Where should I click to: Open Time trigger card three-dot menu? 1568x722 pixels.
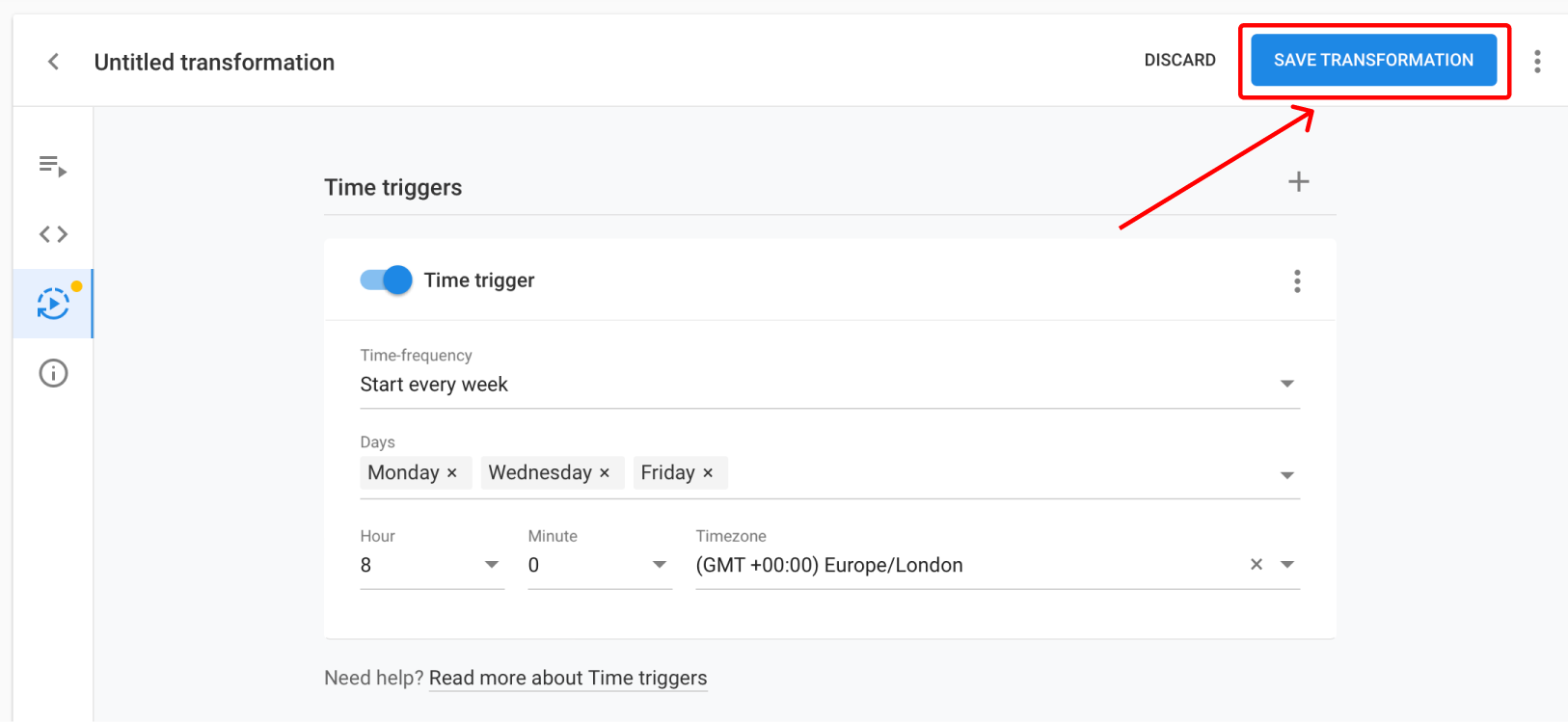tap(1297, 281)
